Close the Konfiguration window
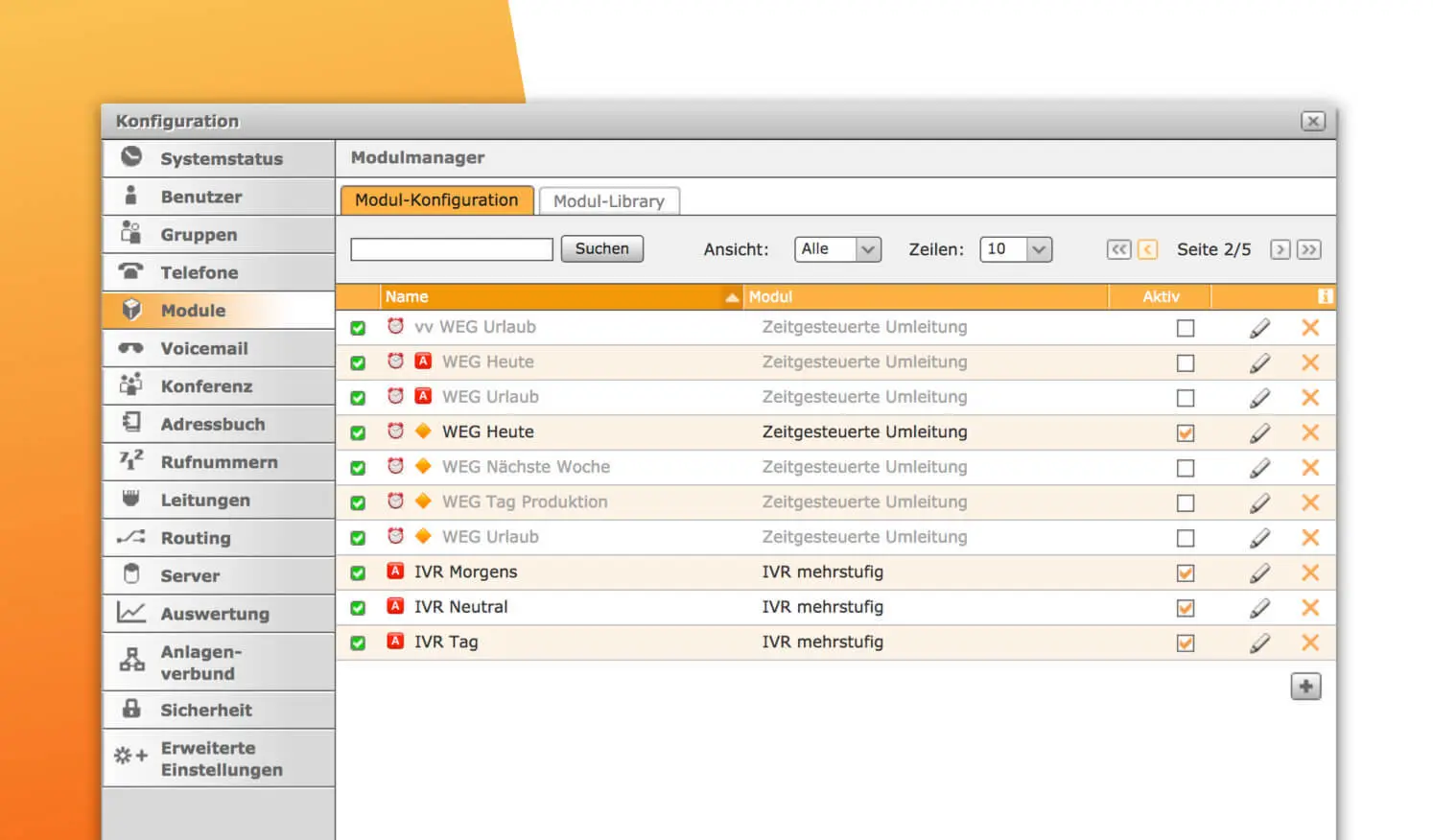 (1313, 121)
